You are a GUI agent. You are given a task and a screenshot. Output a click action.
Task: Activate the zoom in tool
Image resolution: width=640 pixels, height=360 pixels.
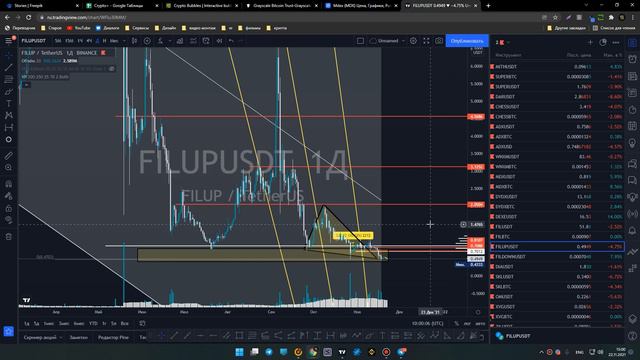point(8,167)
